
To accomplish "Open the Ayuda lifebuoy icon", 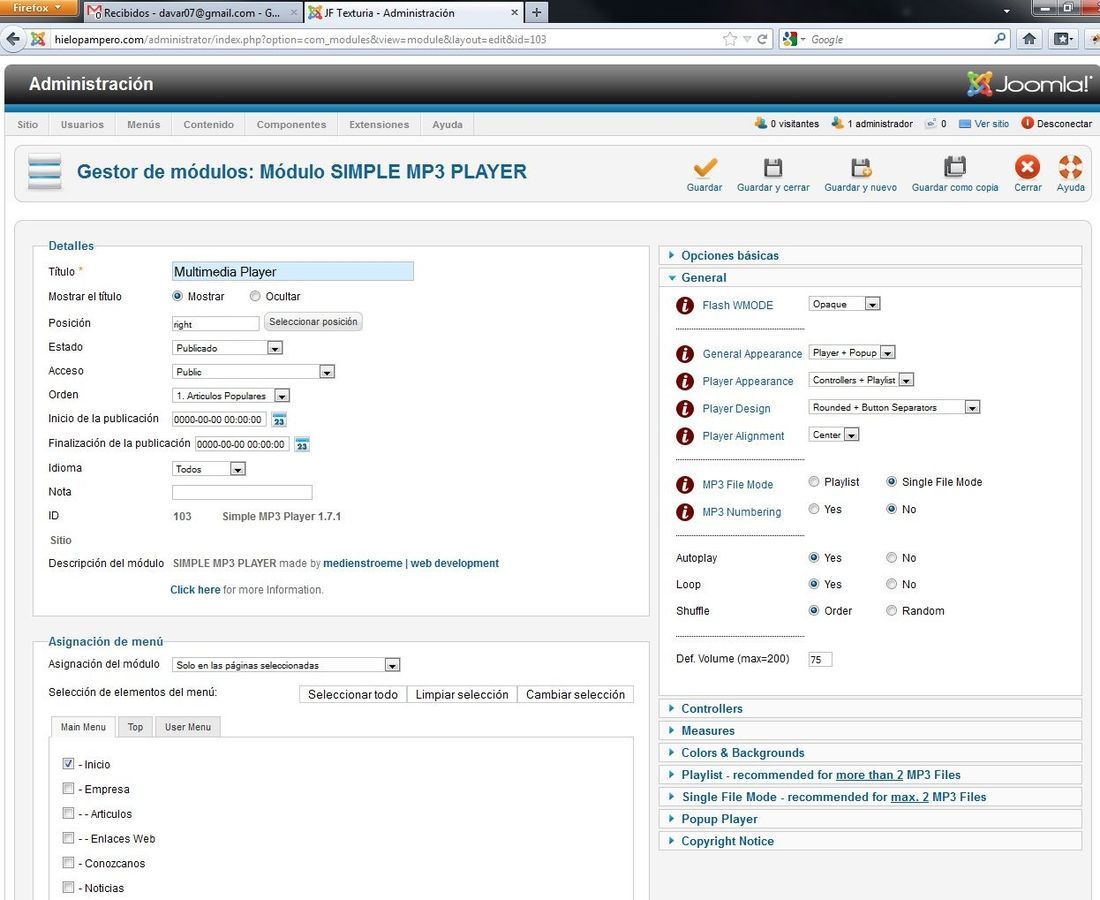I will [1071, 167].
